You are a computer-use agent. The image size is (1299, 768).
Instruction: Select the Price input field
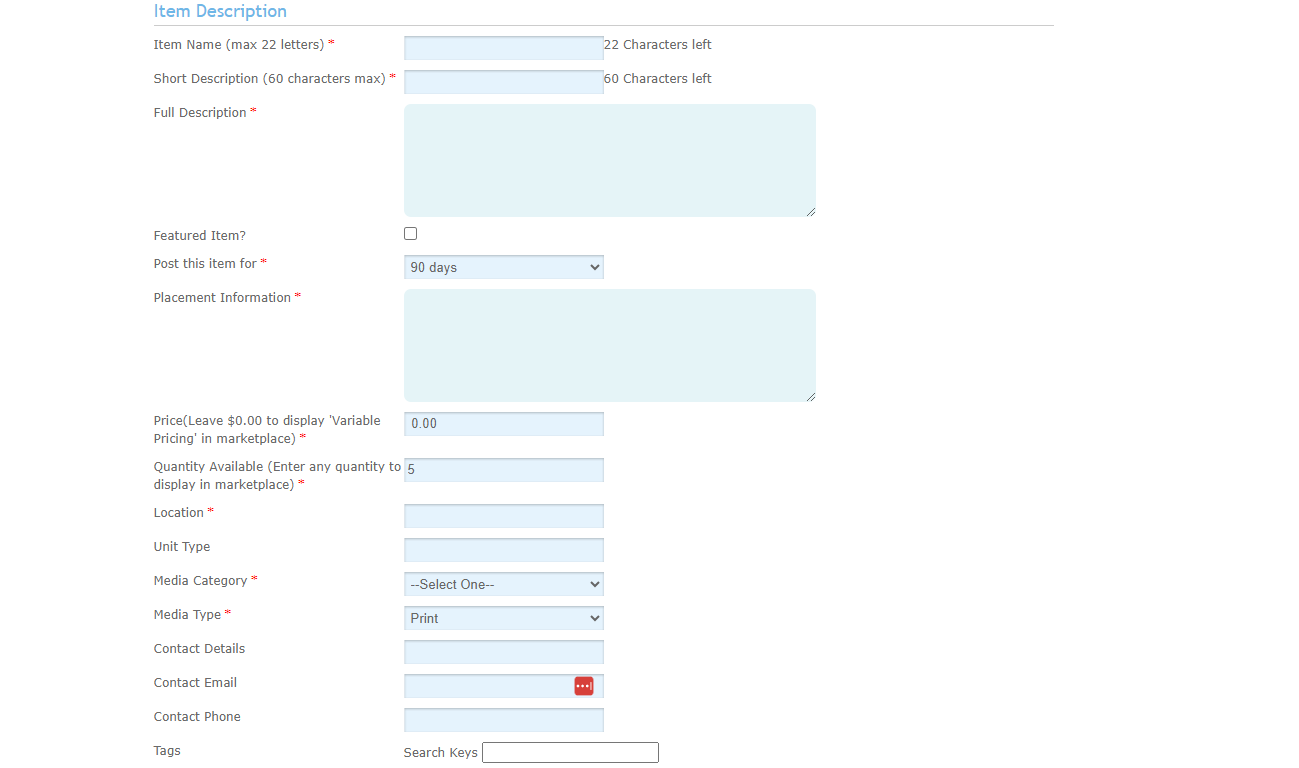tap(503, 424)
